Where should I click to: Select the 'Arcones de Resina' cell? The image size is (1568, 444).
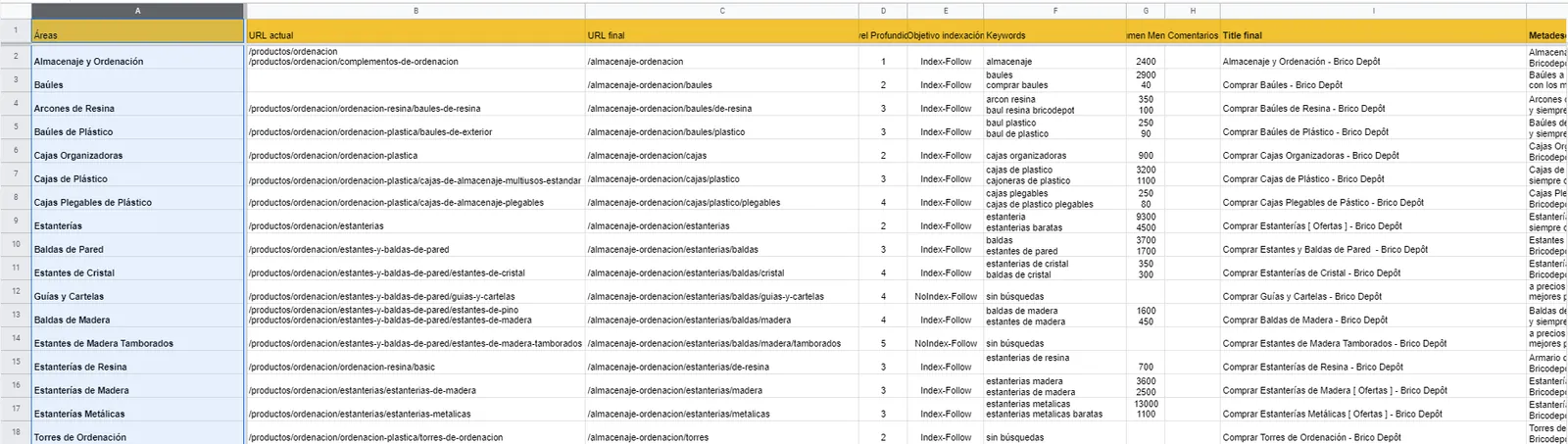(137, 104)
